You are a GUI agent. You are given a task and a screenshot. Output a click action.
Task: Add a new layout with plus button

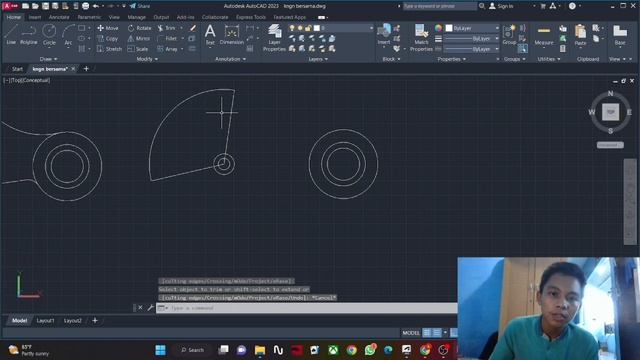point(95,321)
